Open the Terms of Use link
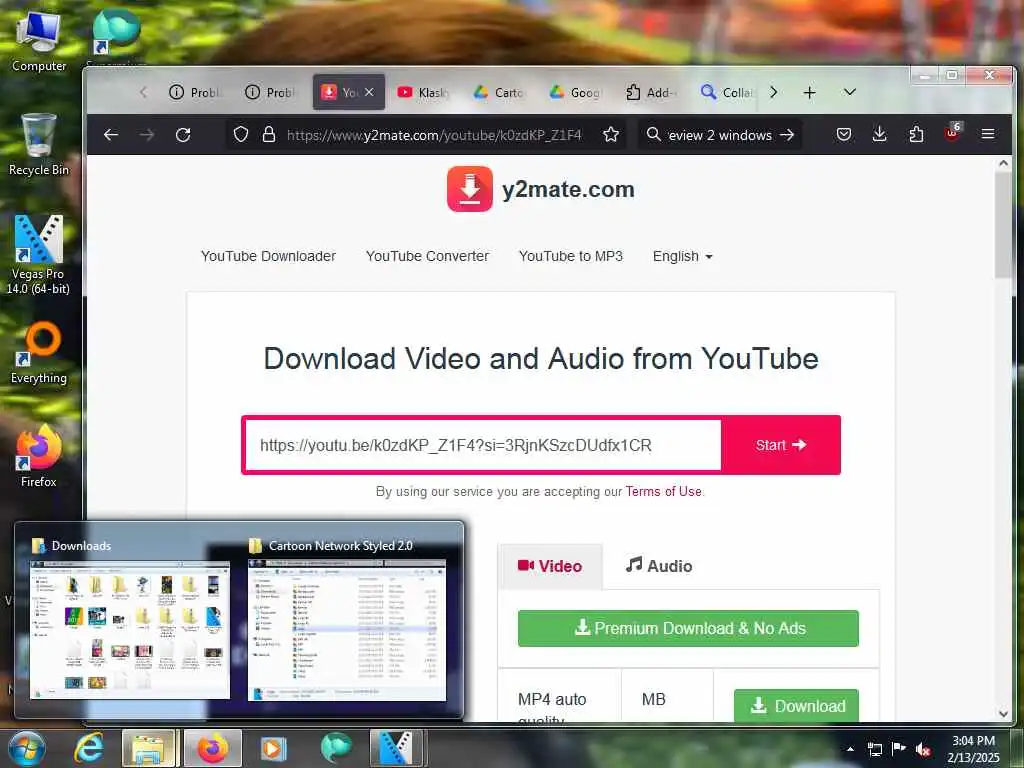The width and height of the screenshot is (1024, 768). pos(664,491)
